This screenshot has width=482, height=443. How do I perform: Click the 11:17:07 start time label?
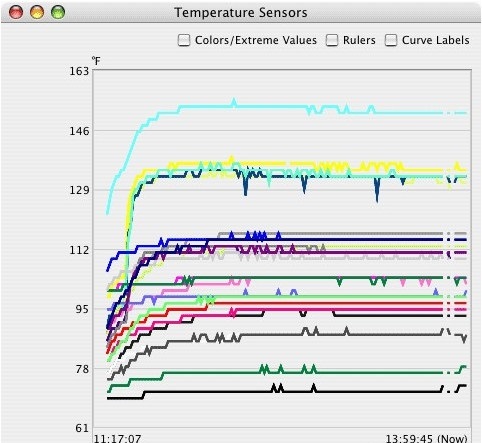click(x=117, y=438)
